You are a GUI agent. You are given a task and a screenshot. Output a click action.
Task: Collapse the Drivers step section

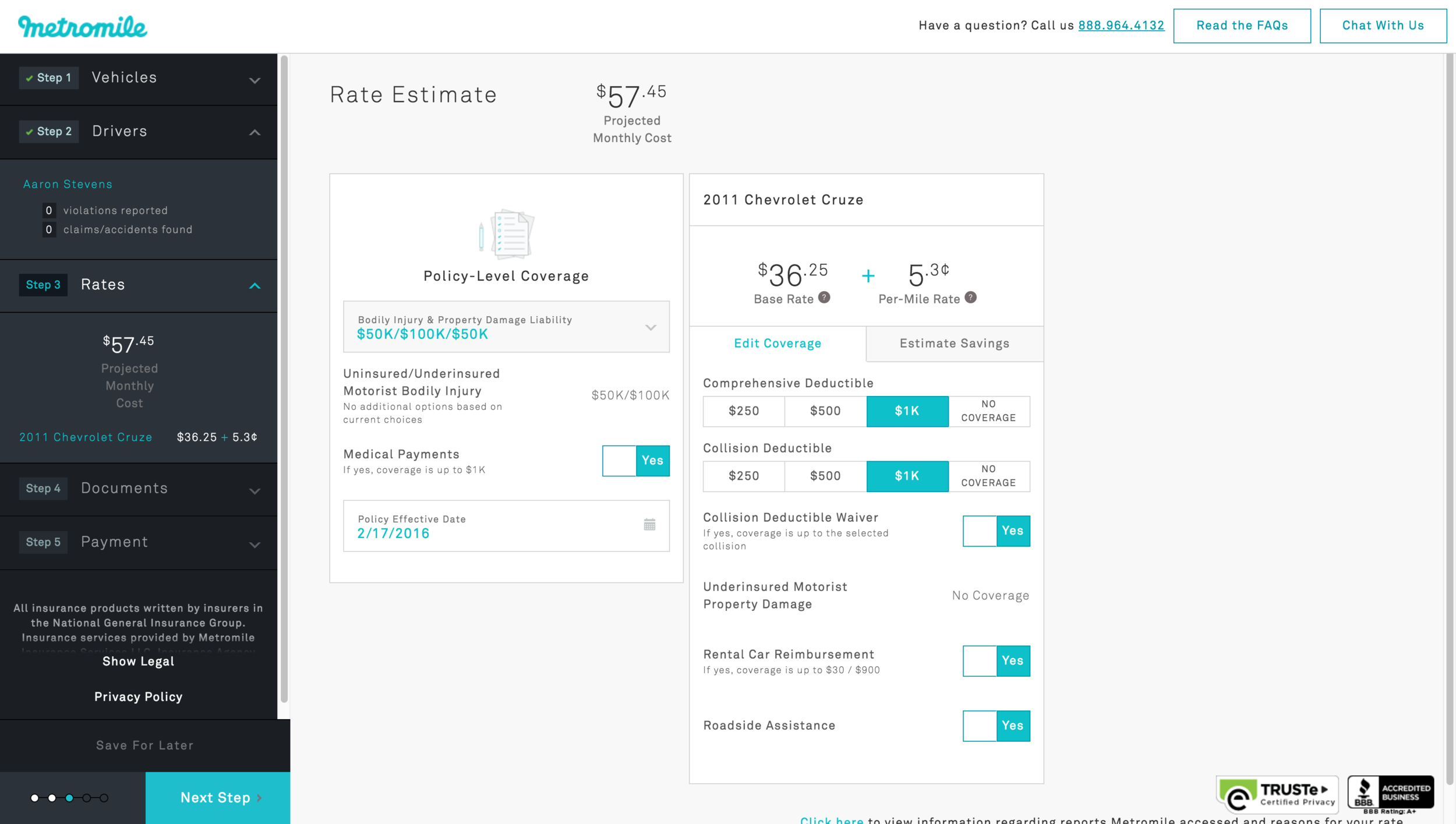pos(254,131)
